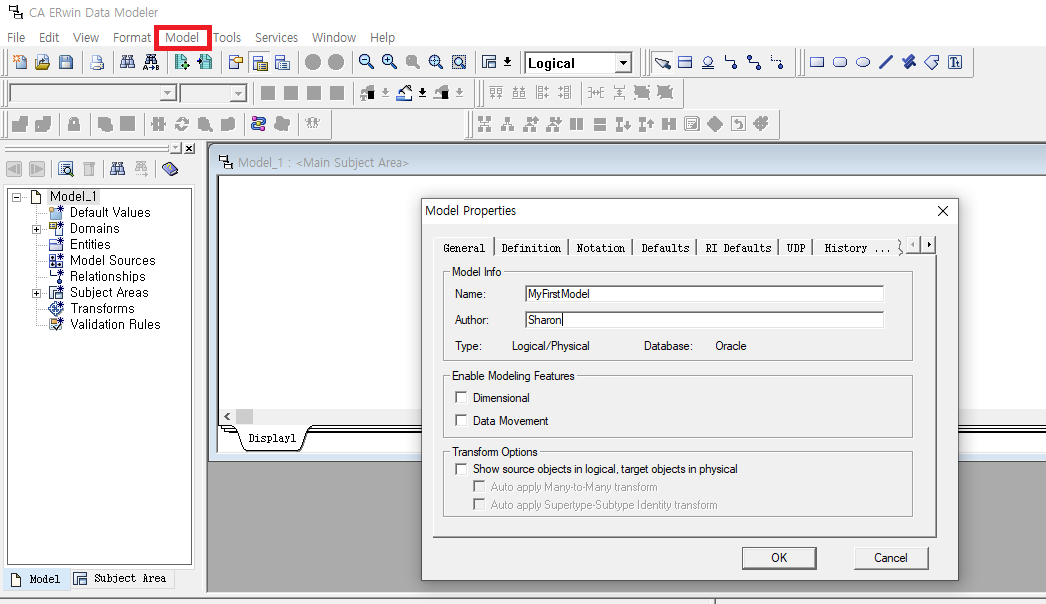Expand the Subject Areas tree node
Screen dimensions: 1046x604
pyautogui.click(x=37, y=293)
